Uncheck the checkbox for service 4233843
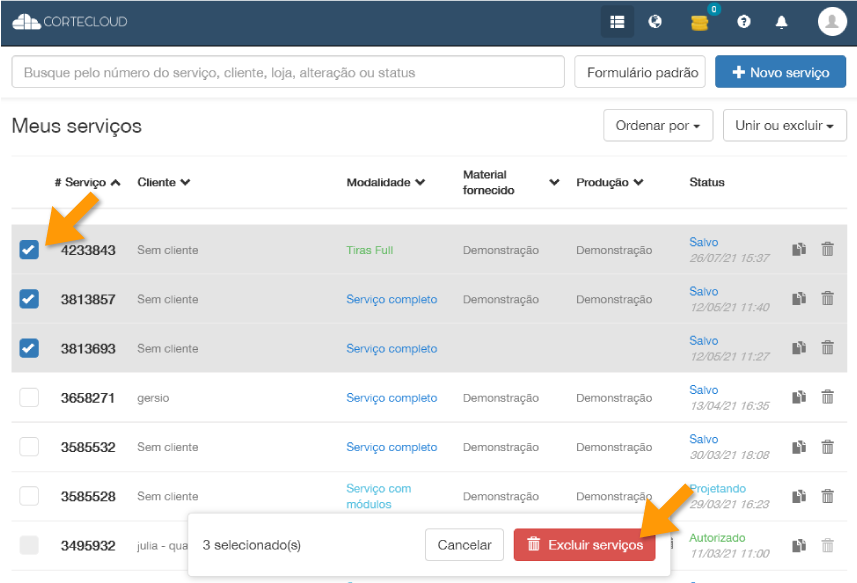 29,250
